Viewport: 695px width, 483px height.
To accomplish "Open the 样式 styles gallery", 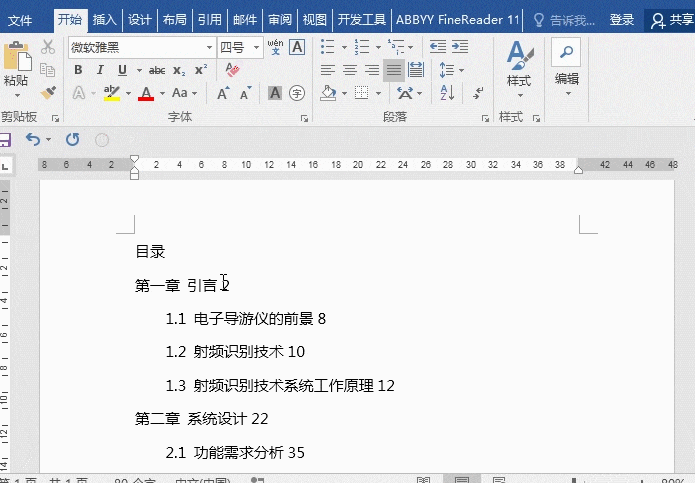I will coord(519,68).
